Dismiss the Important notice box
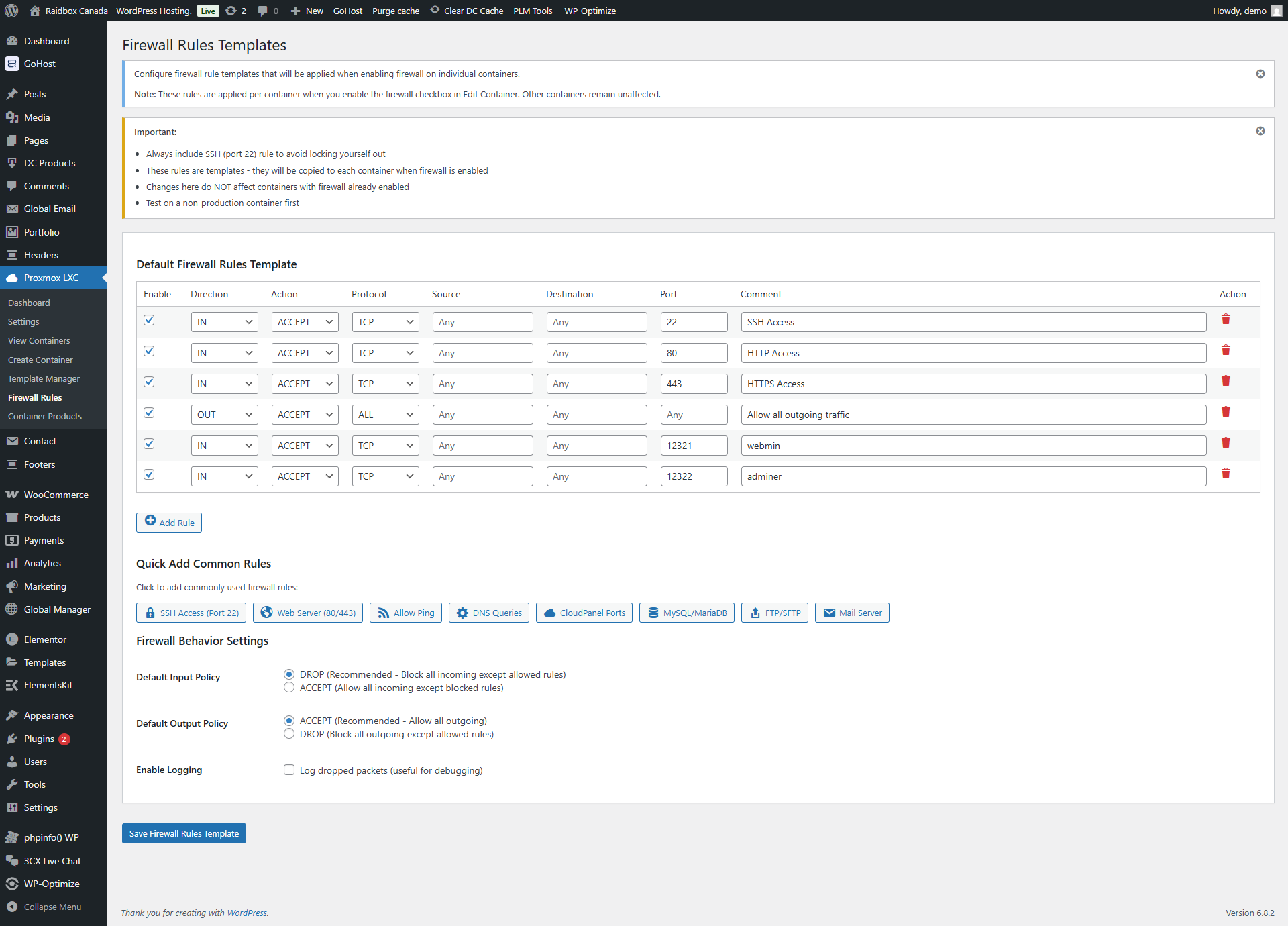Screen dimensions: 1288x926 click(1260, 131)
